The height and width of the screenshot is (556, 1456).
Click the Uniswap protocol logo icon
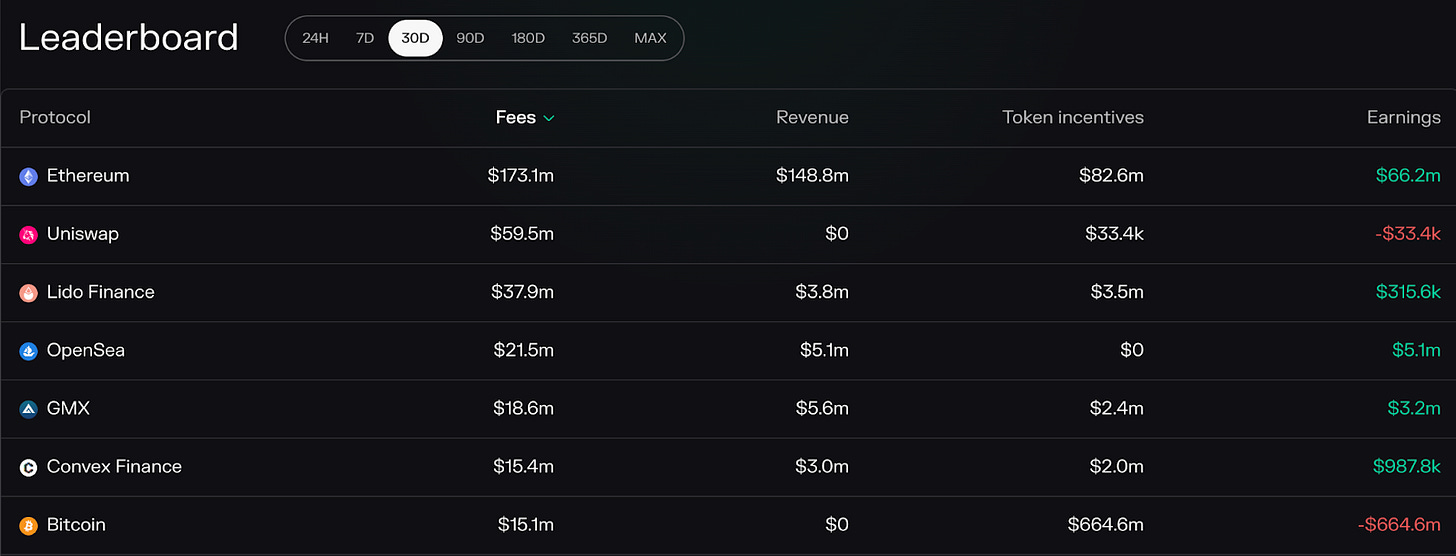pos(28,235)
